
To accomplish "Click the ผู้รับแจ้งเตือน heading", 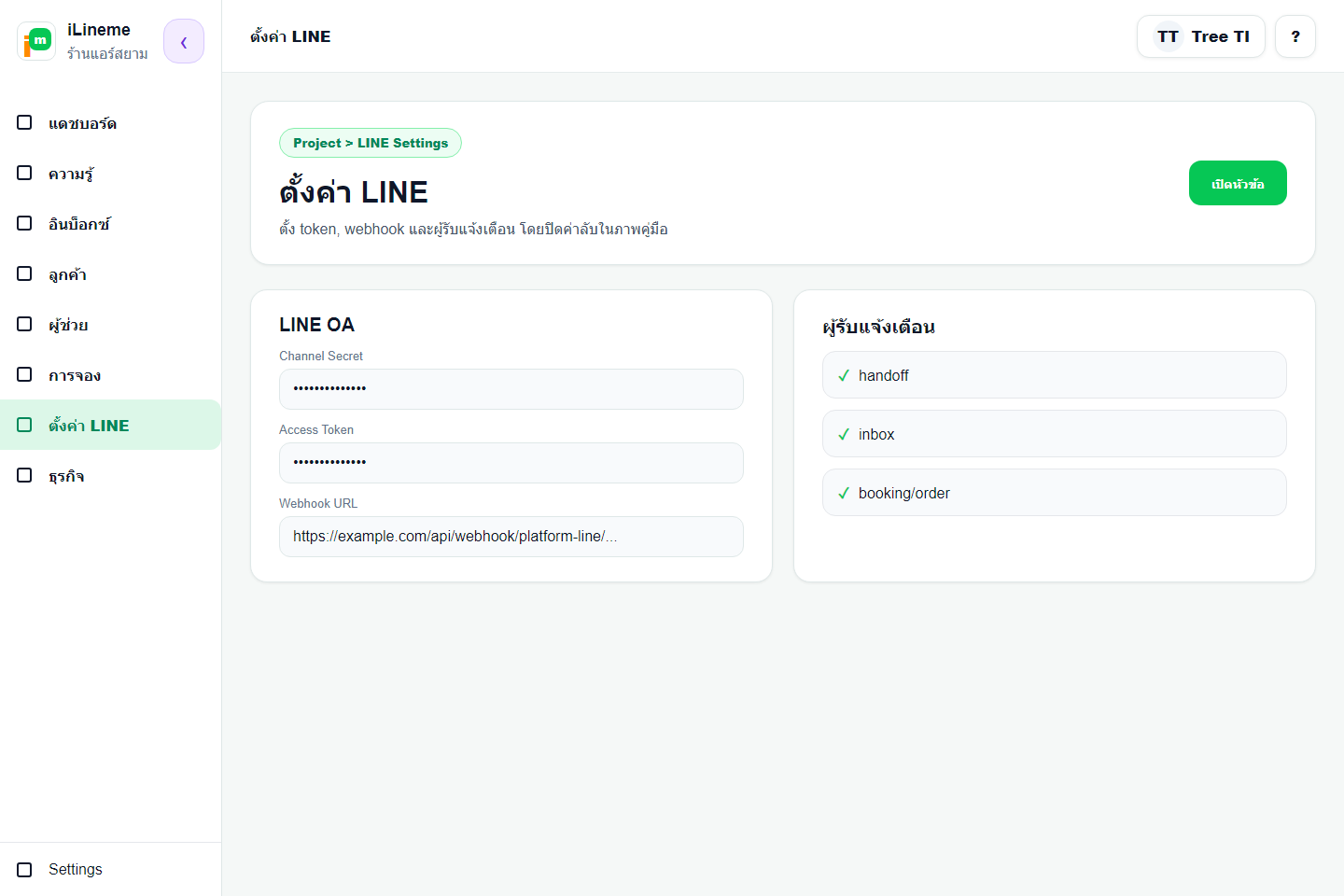I will (x=878, y=327).
